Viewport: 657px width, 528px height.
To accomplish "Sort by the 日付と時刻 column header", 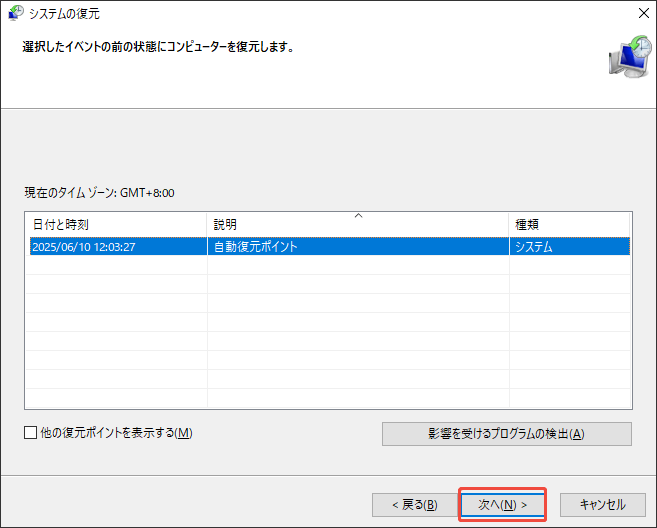I will click(x=116, y=225).
